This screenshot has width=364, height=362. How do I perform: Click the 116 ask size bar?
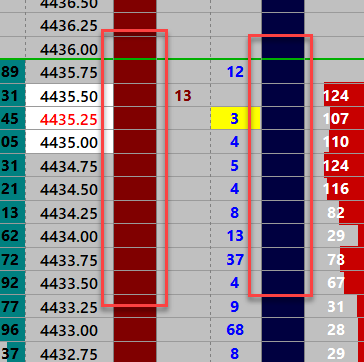click(x=345, y=189)
